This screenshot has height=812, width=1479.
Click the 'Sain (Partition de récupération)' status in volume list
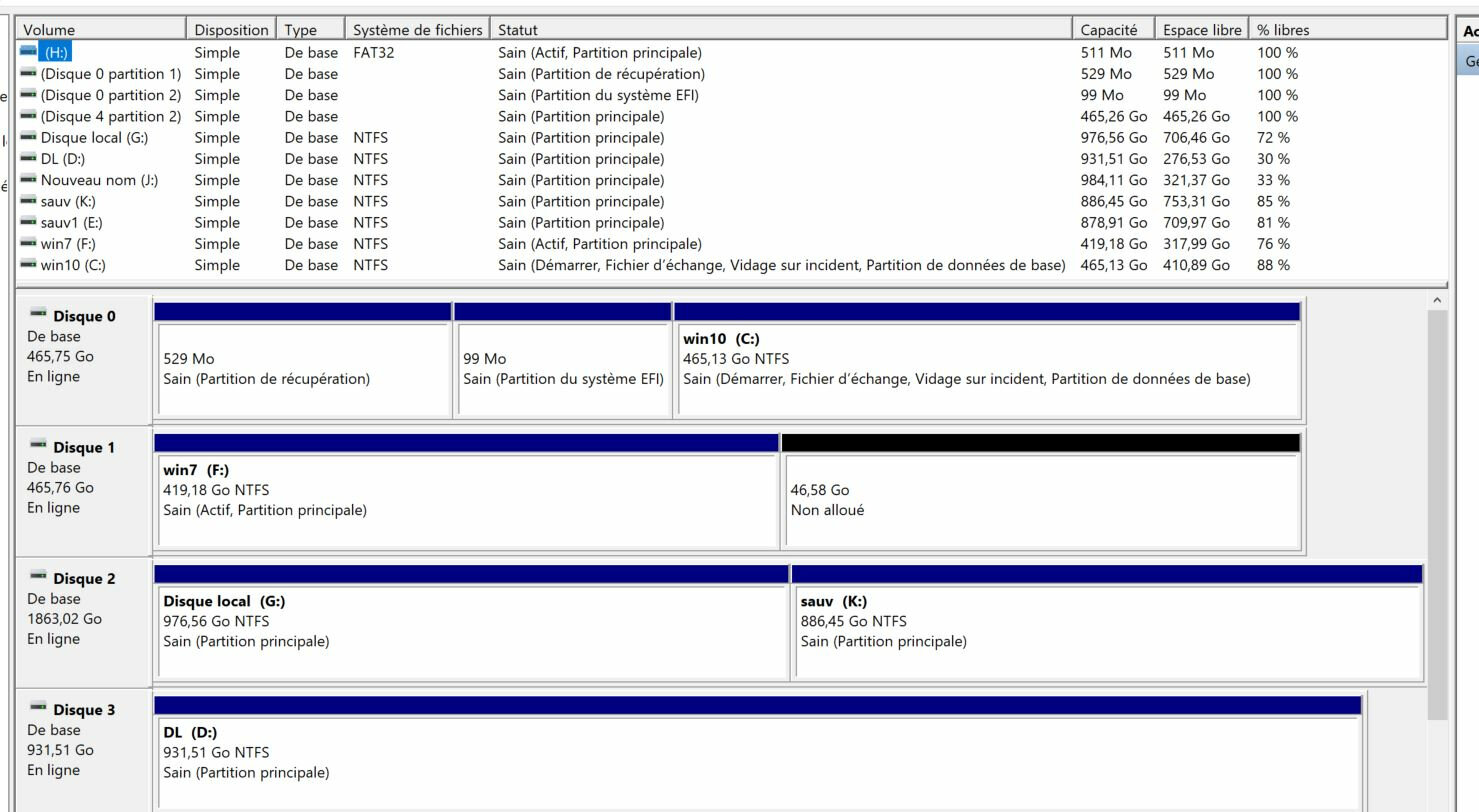coord(601,74)
